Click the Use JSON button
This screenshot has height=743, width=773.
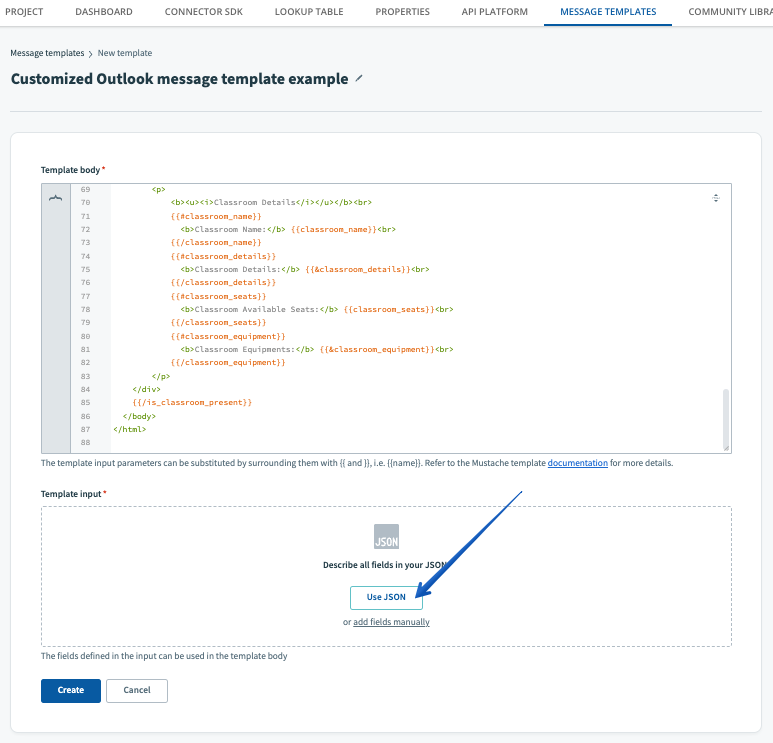pyautogui.click(x=386, y=598)
